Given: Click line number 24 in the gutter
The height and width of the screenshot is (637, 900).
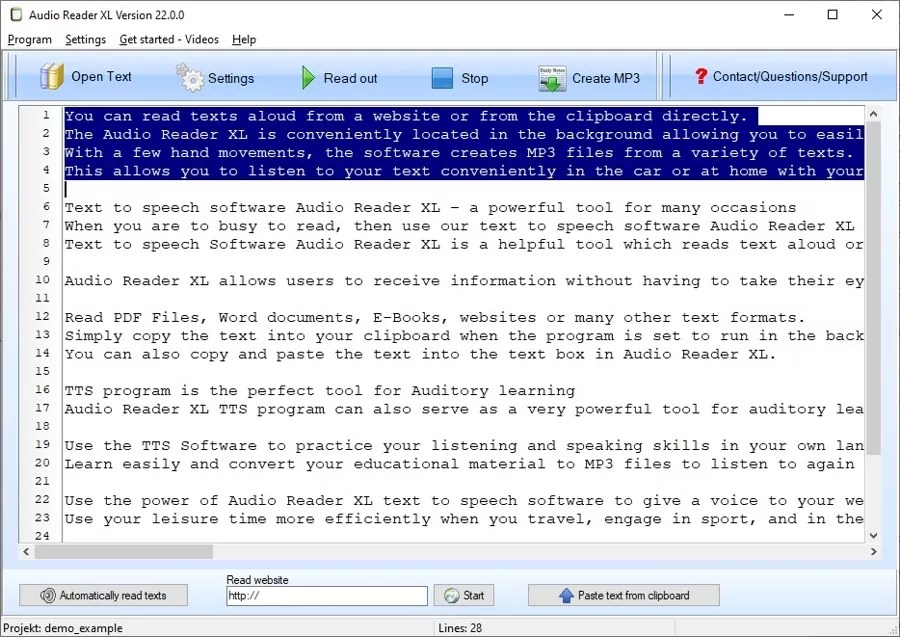Looking at the screenshot, I should point(42,536).
